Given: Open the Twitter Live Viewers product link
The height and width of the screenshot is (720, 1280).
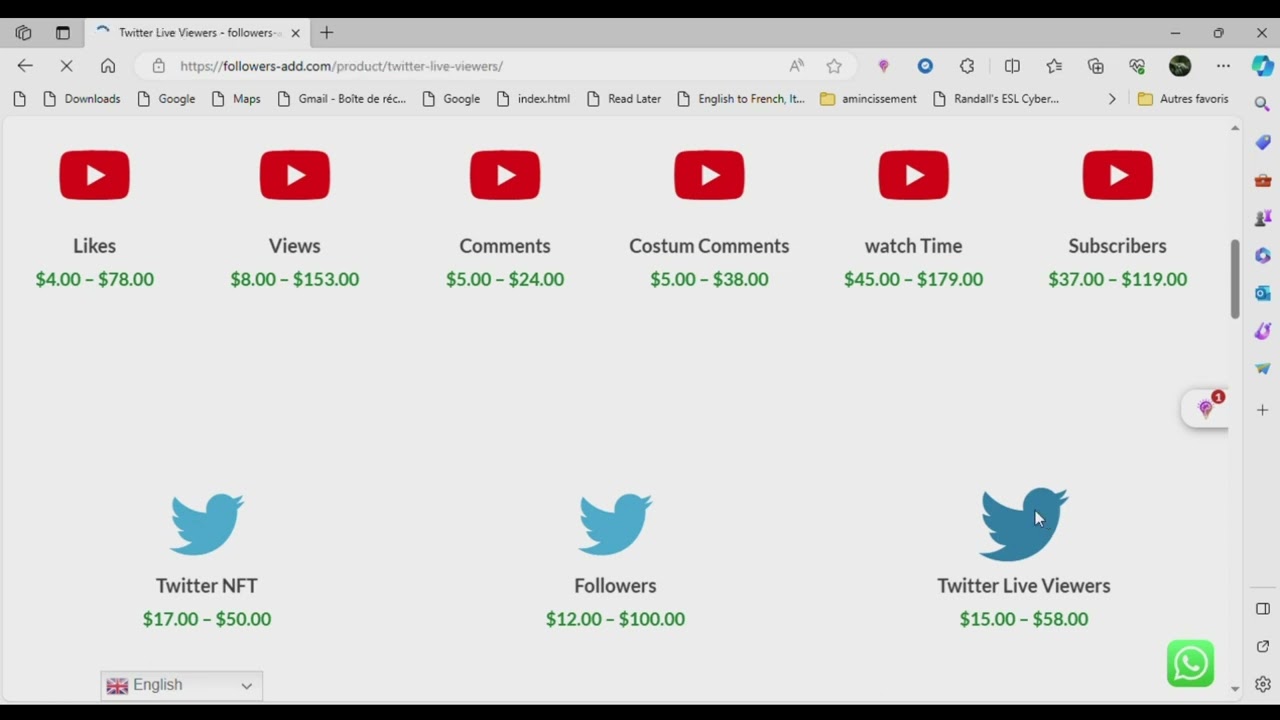Looking at the screenshot, I should point(1024,586).
